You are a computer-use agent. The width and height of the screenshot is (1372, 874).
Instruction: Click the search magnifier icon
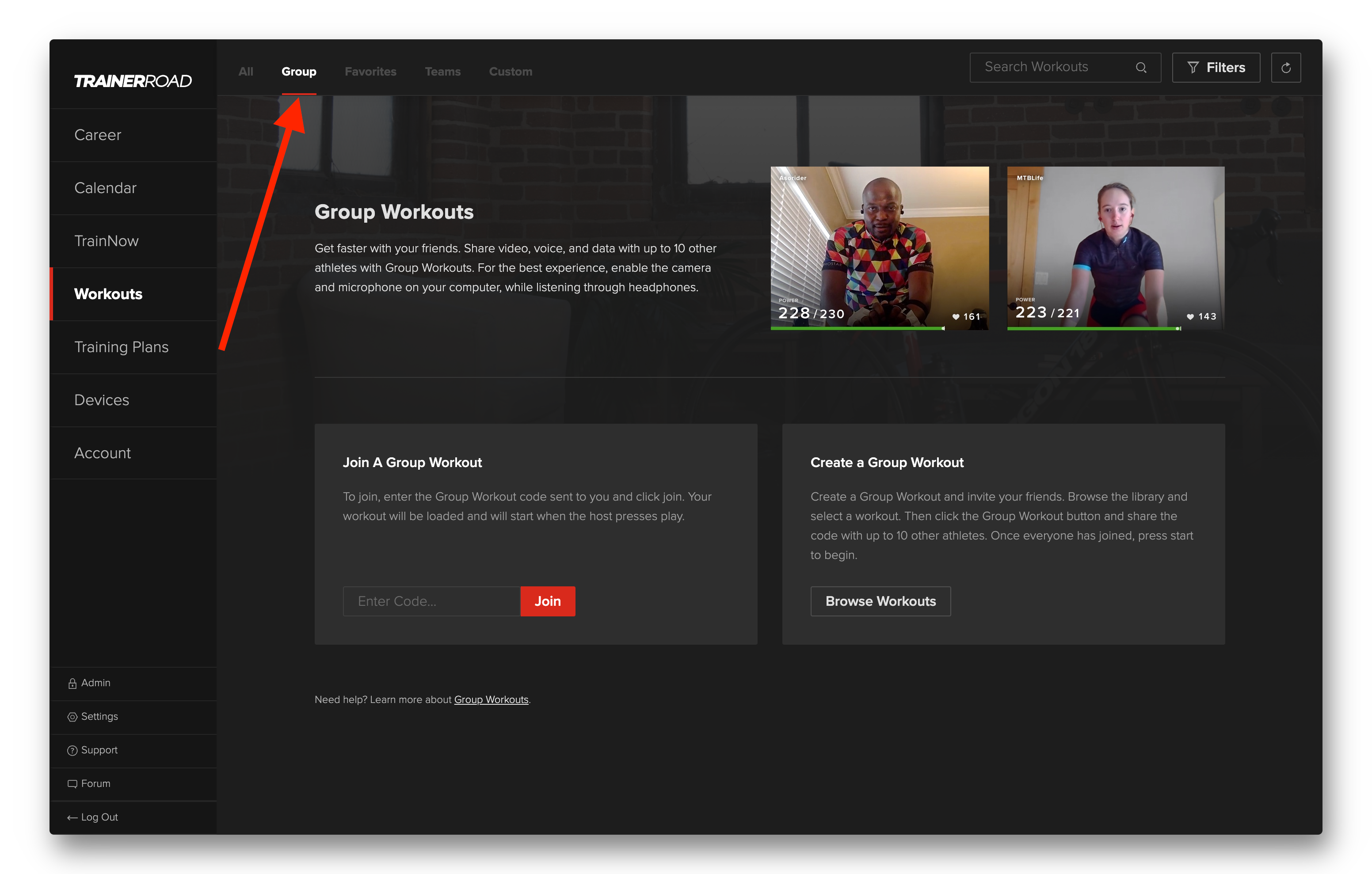(1141, 67)
